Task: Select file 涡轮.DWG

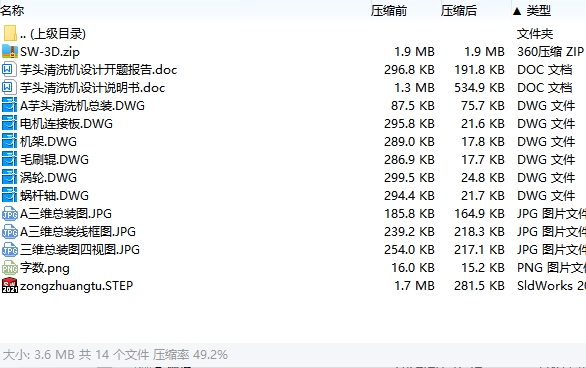Action: [48, 177]
